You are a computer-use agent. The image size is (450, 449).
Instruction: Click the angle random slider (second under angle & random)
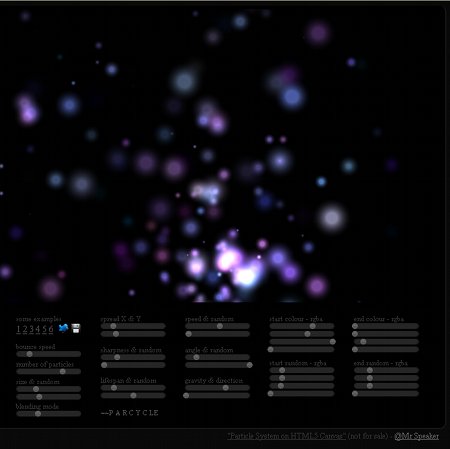pos(218,365)
